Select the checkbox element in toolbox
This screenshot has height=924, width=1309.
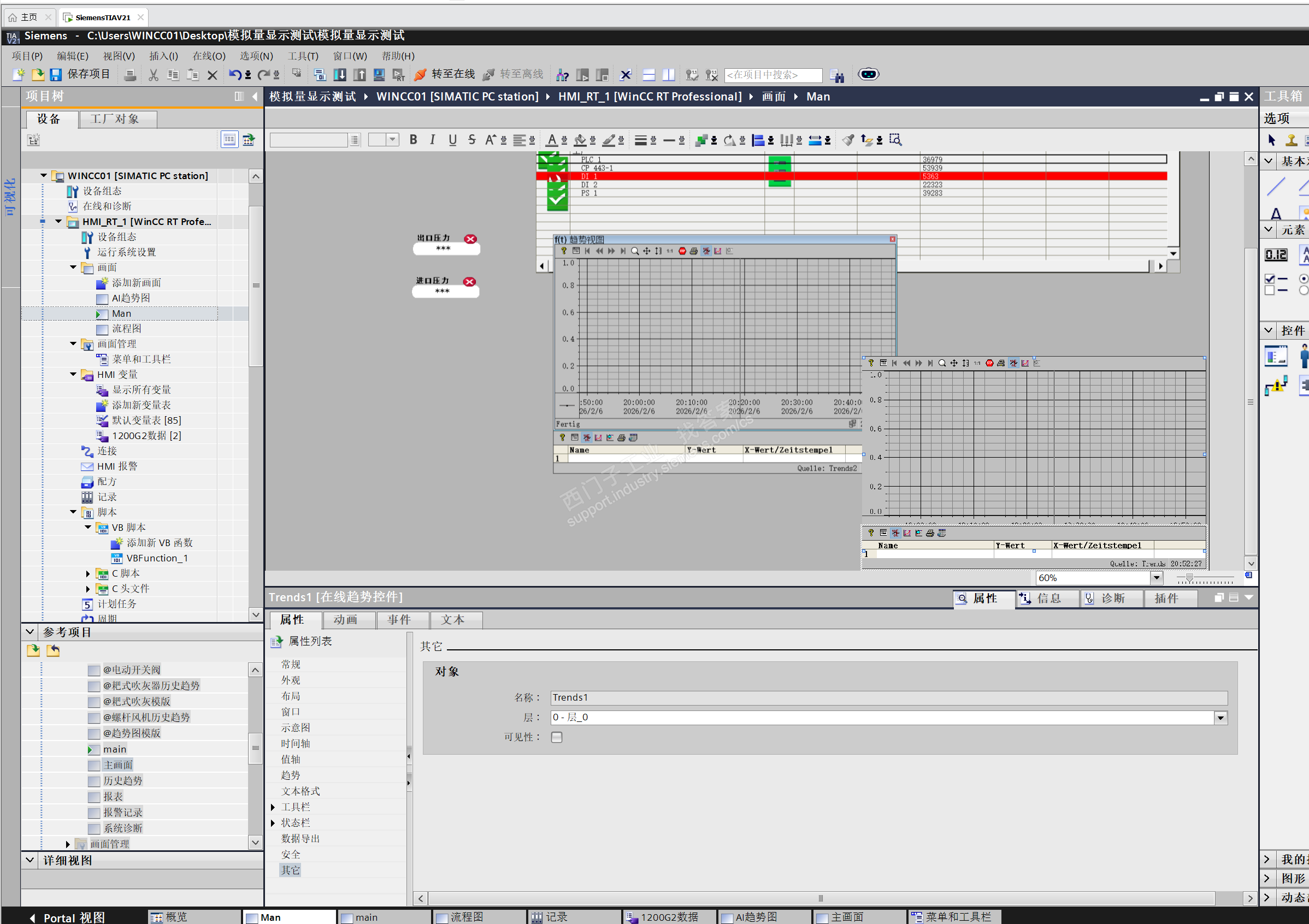(1275, 283)
